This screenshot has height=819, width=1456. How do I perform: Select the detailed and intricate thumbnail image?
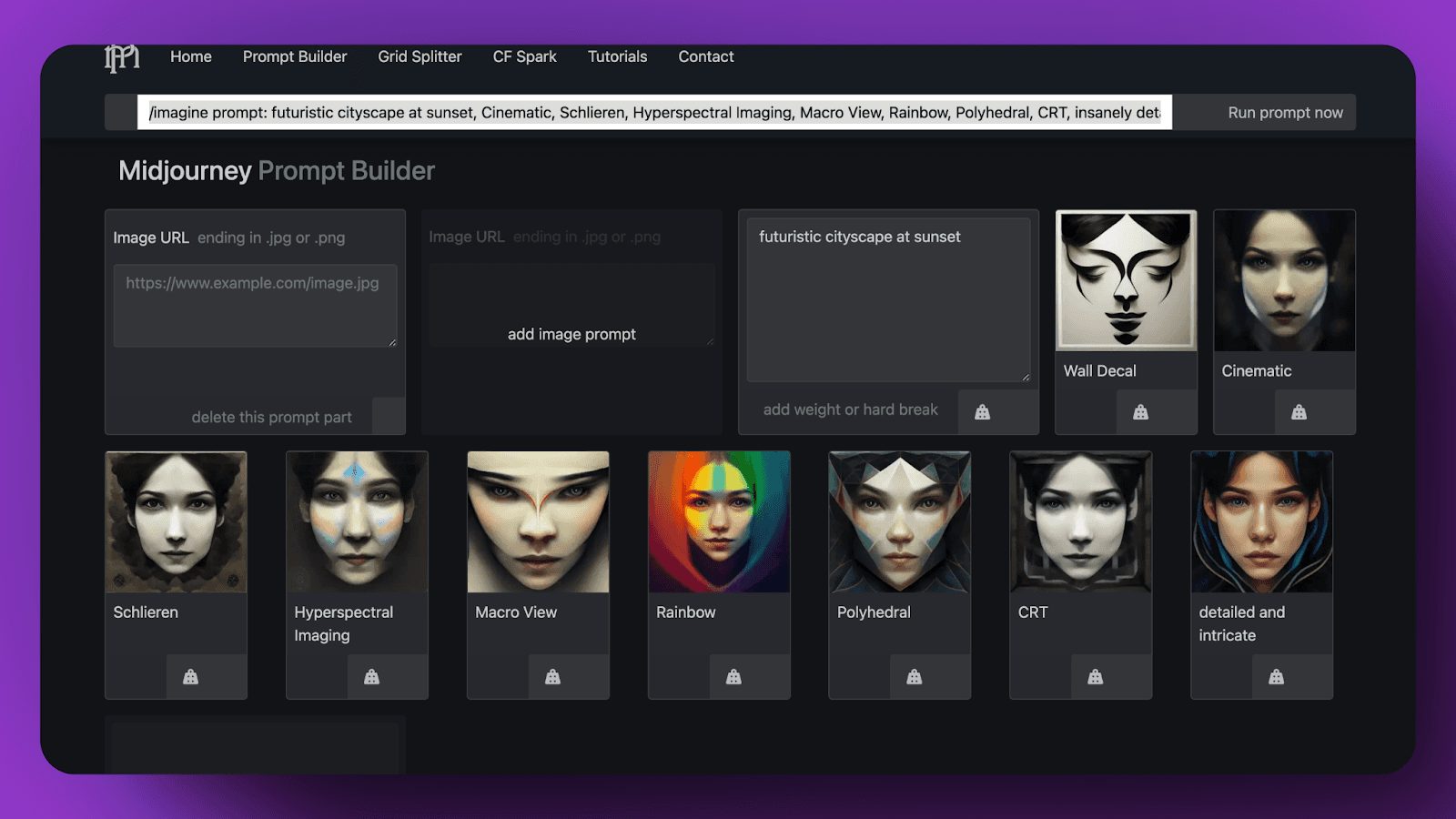1262,522
